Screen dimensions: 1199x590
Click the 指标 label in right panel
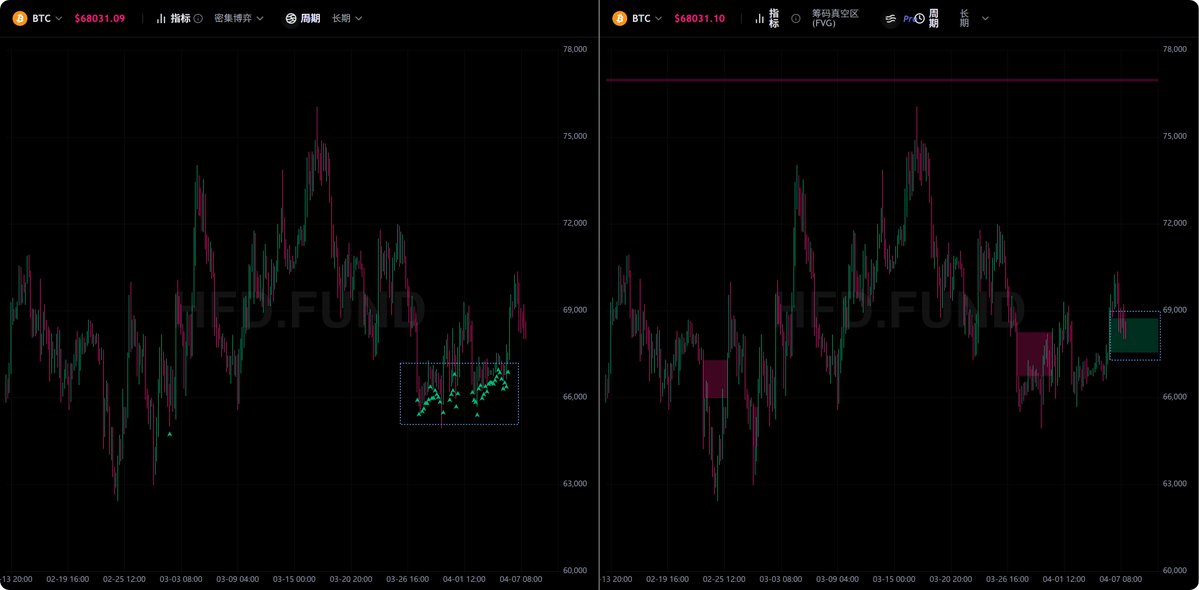(x=775, y=18)
